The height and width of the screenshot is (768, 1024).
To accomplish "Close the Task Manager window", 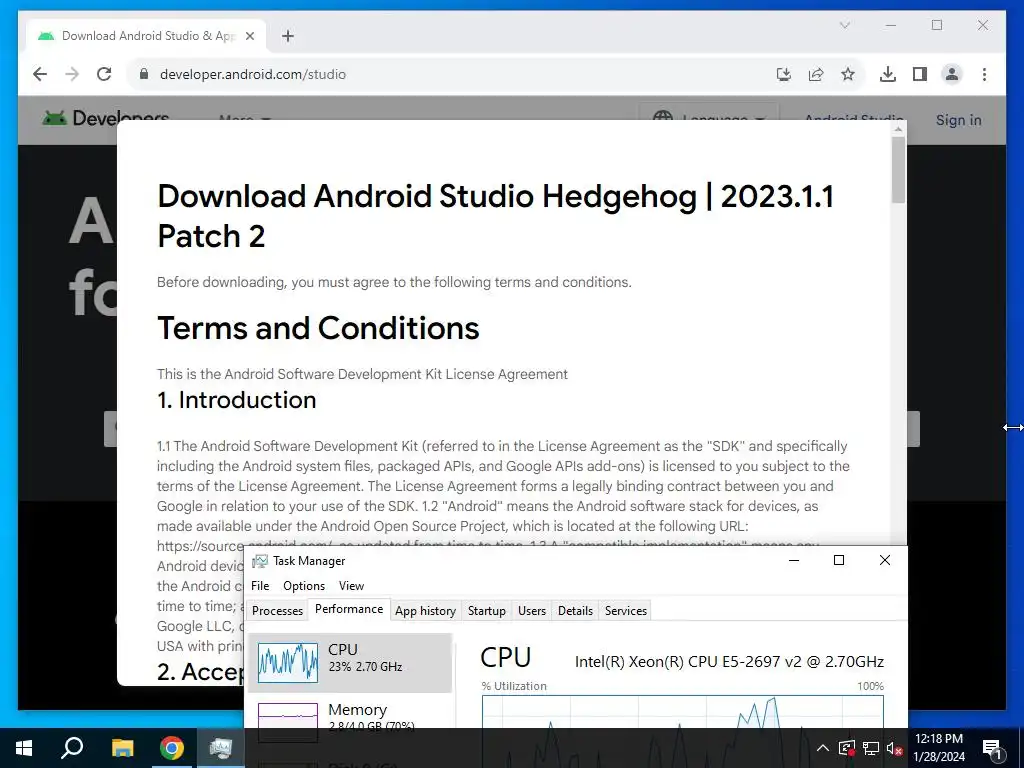I will click(885, 560).
